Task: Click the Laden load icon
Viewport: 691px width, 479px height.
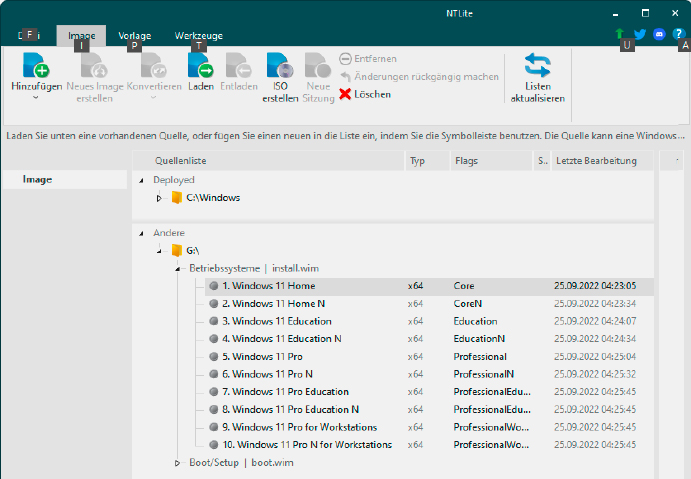Action: (x=201, y=65)
